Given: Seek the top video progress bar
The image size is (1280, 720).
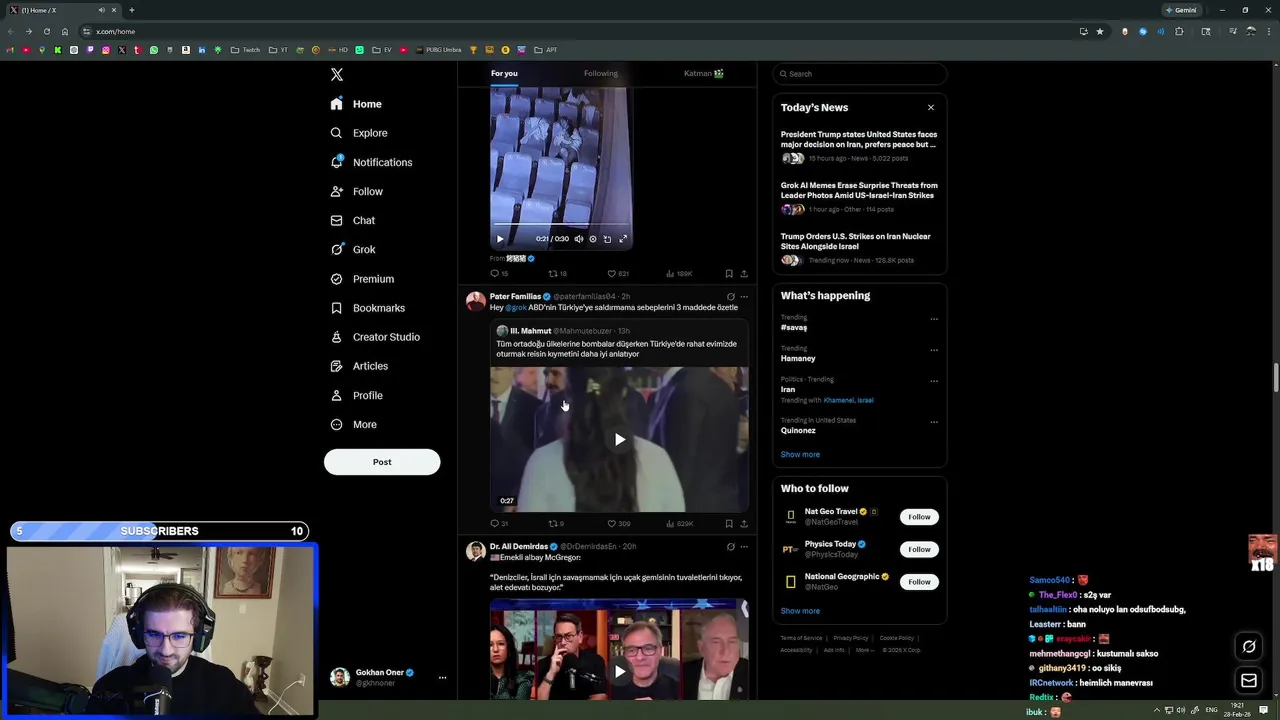Looking at the screenshot, I should pyautogui.click(x=561, y=226).
